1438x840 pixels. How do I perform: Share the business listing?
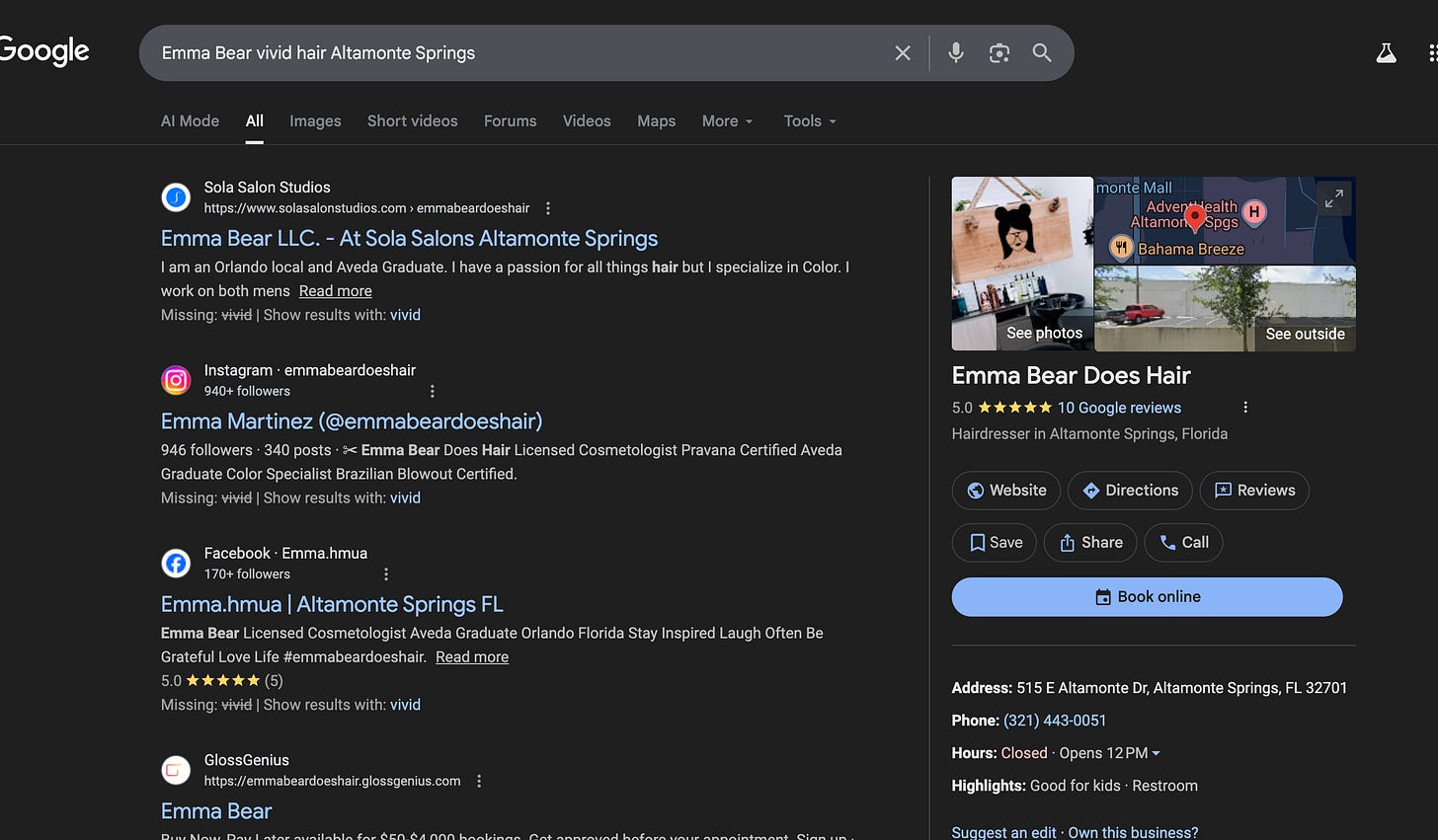coord(1090,543)
